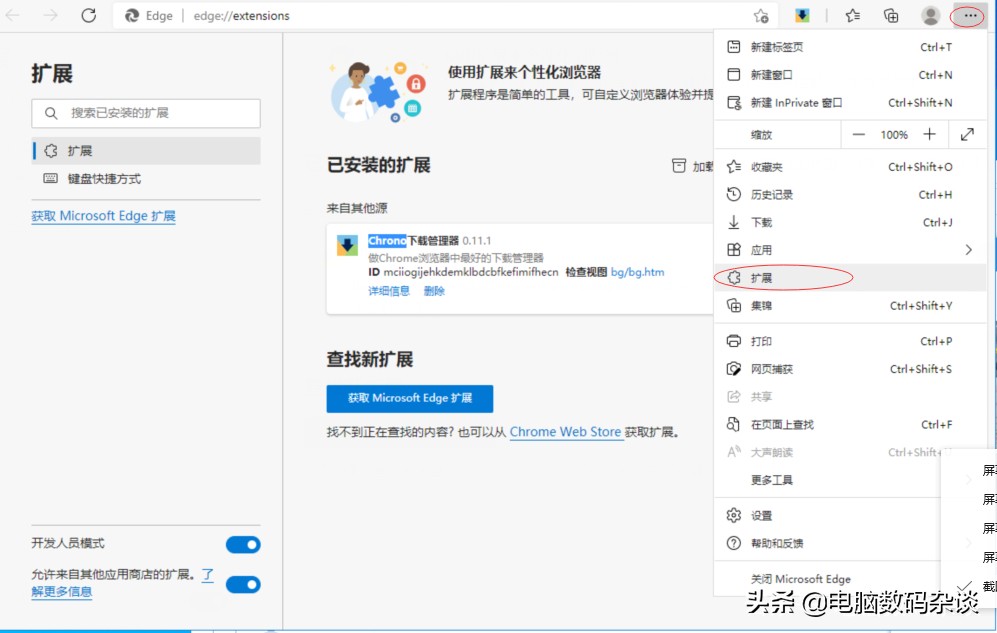The height and width of the screenshot is (633, 997).
Task: Toggle 开发人员模式 switch
Action: pos(243,544)
